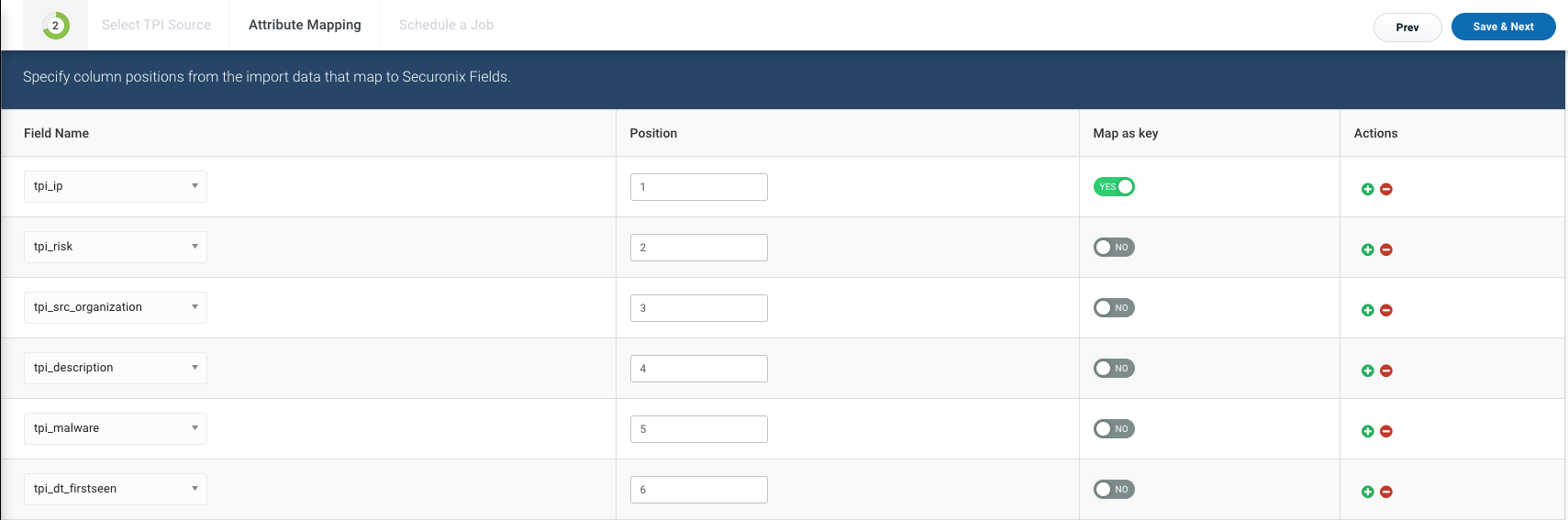Enable Map as key for tpi_risk

coord(1114,247)
